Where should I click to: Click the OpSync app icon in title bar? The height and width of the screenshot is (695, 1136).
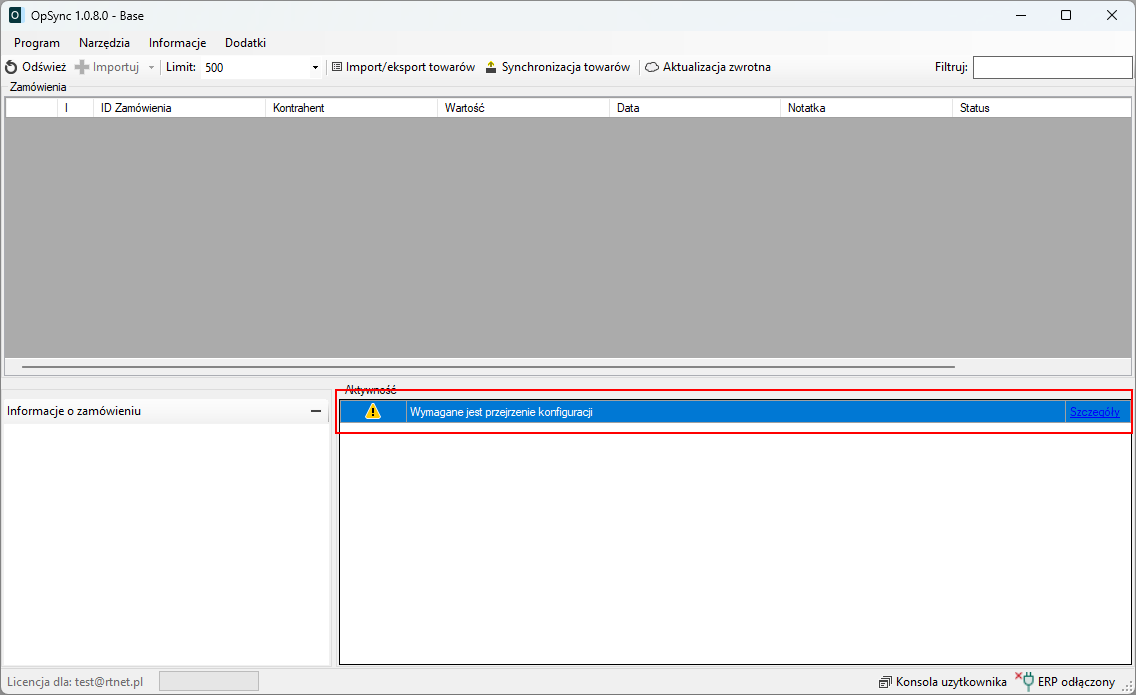pyautogui.click(x=15, y=15)
